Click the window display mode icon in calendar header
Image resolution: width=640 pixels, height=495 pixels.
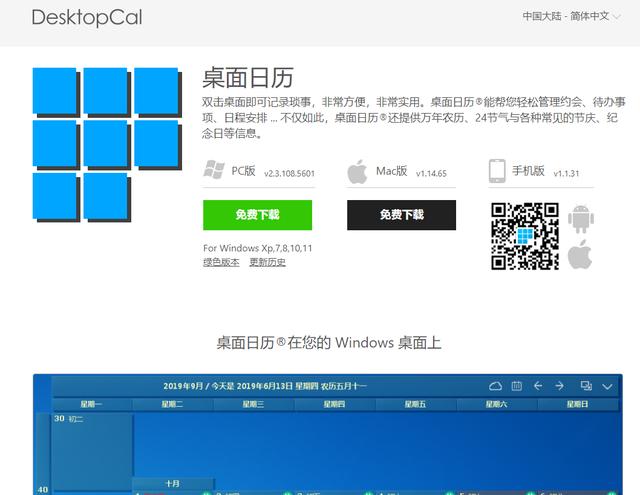pyautogui.click(x=586, y=386)
